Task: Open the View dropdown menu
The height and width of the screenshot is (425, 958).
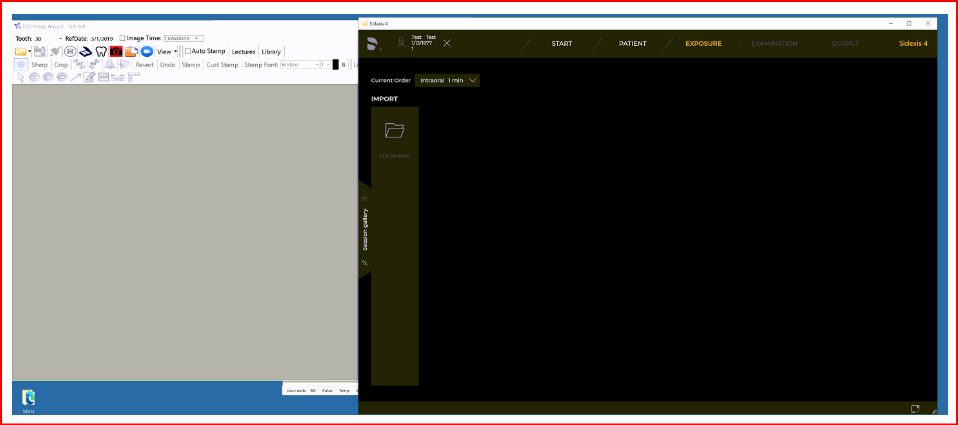Action: (168, 51)
